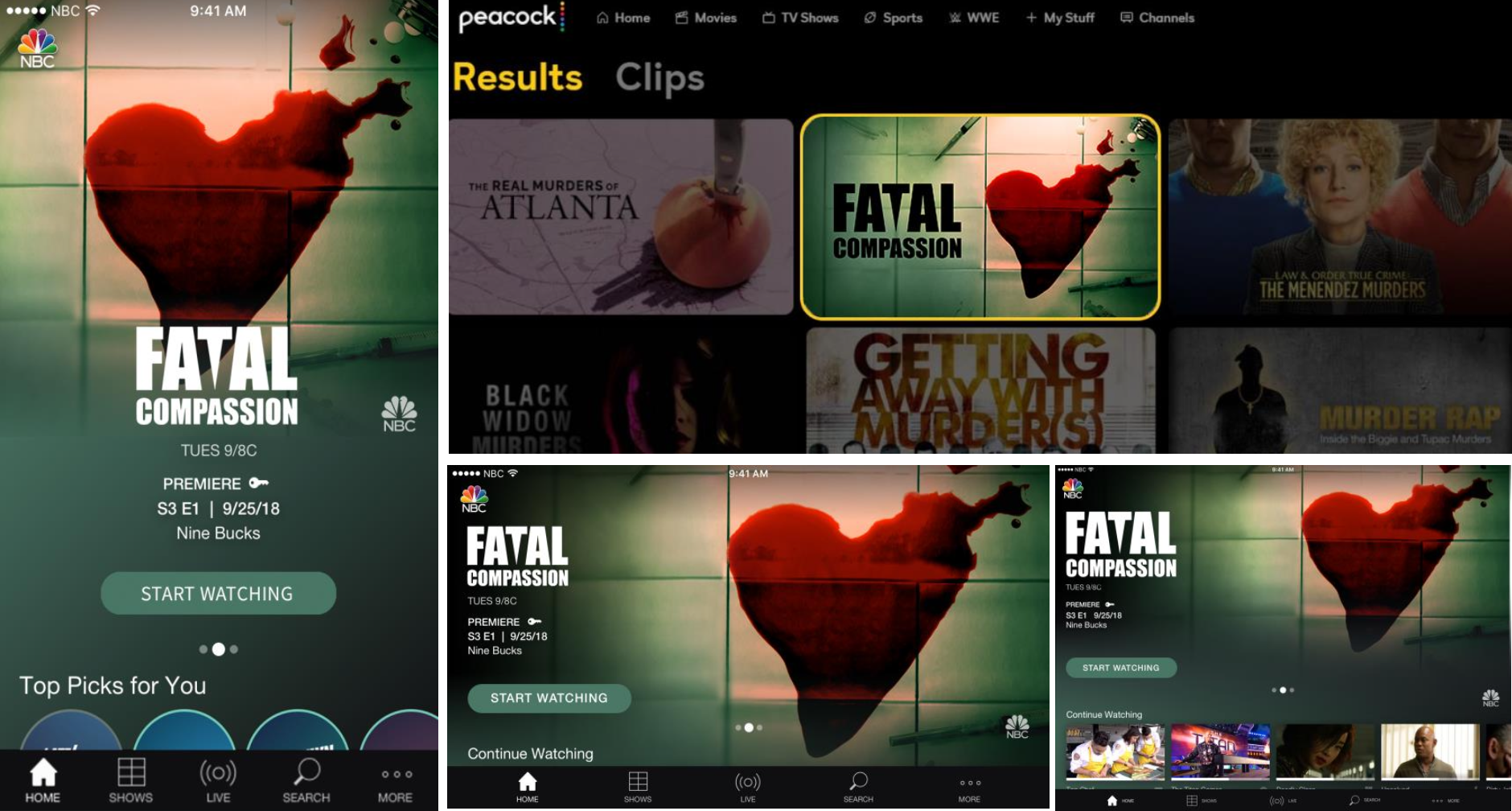Image resolution: width=1512 pixels, height=811 pixels.
Task: Select the Black Widow Murders card
Action: click(621, 390)
